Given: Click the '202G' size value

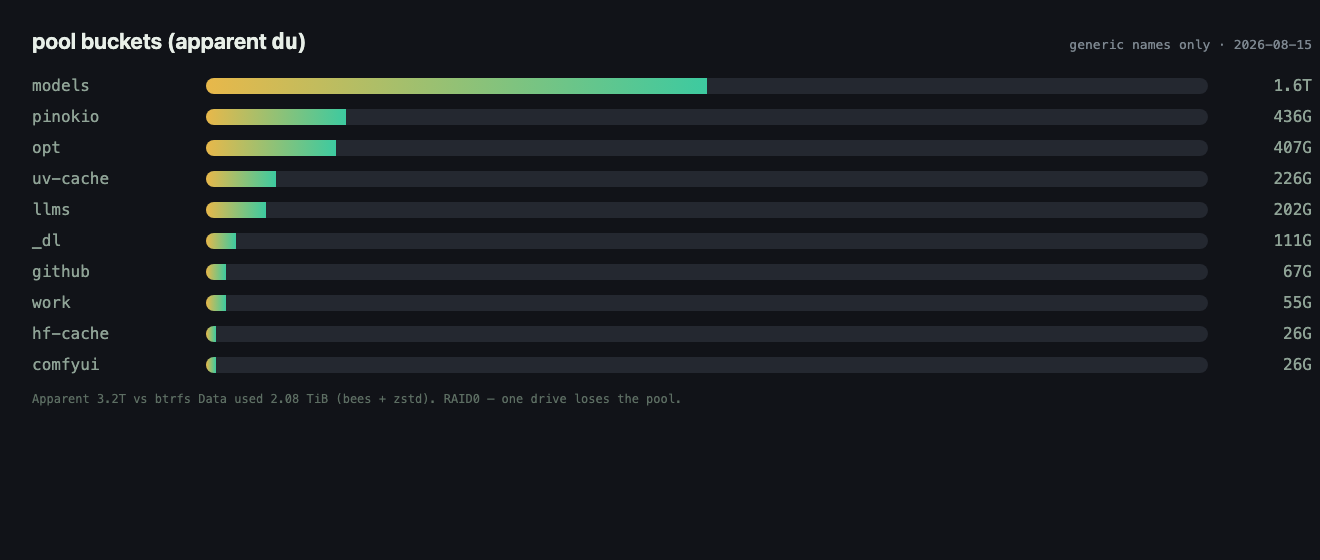Looking at the screenshot, I should click(1292, 210).
